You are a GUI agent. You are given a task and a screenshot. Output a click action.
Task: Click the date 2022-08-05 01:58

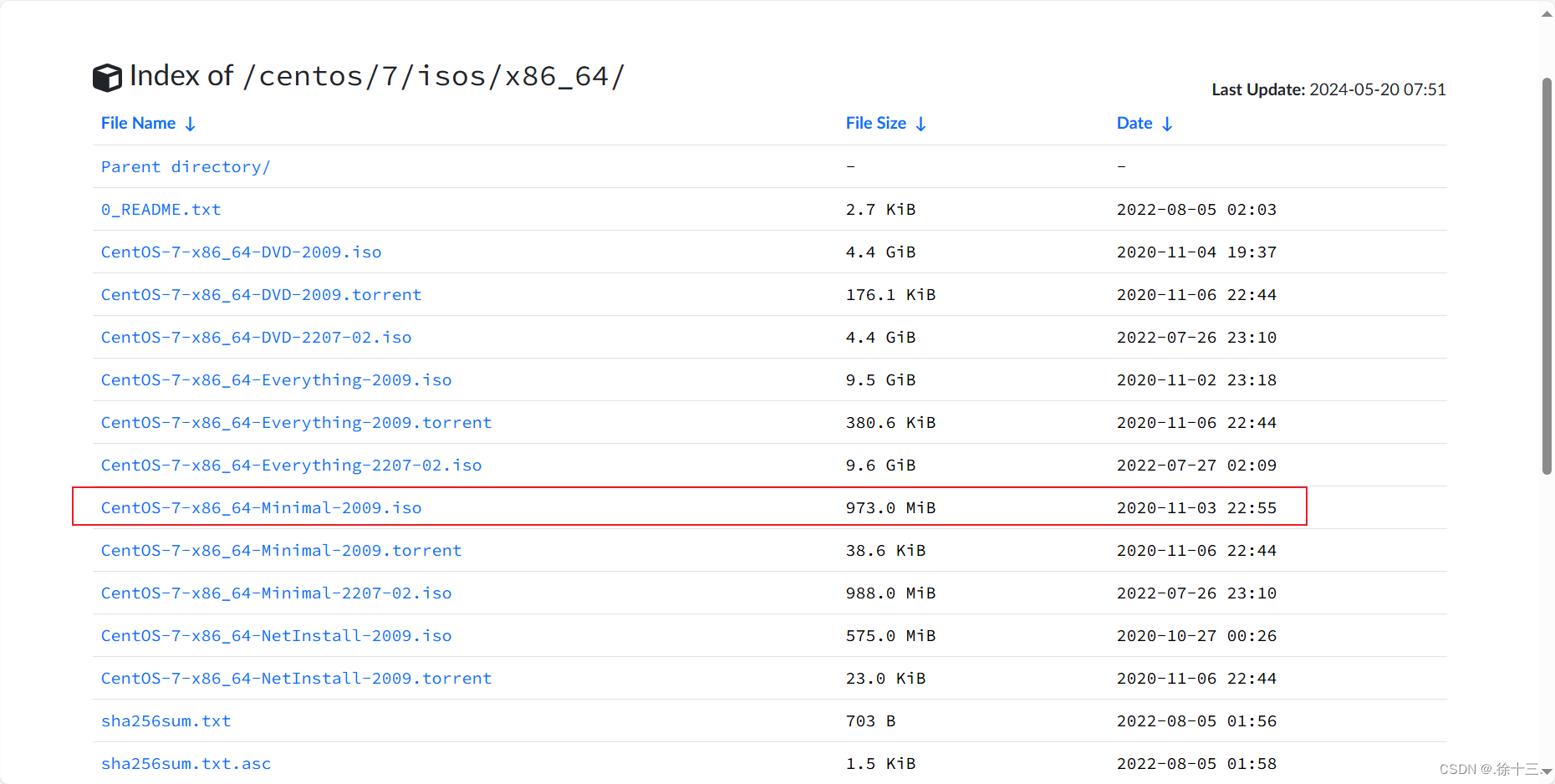click(1197, 763)
